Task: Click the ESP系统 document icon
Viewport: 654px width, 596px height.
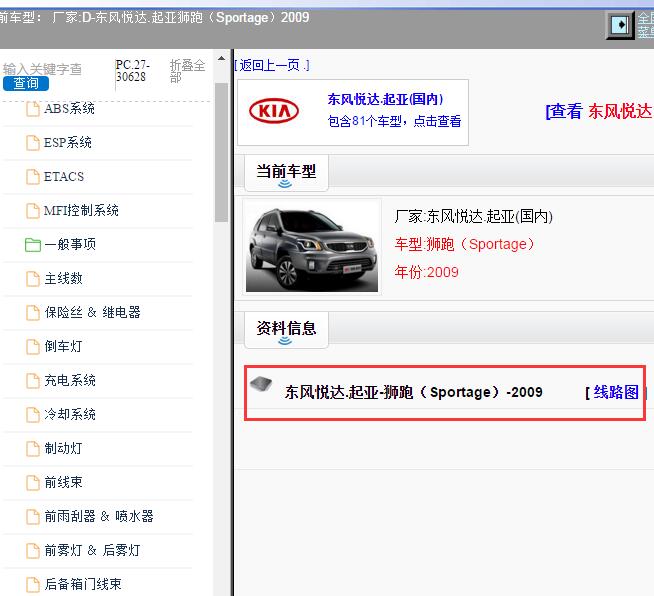Action: [x=33, y=143]
